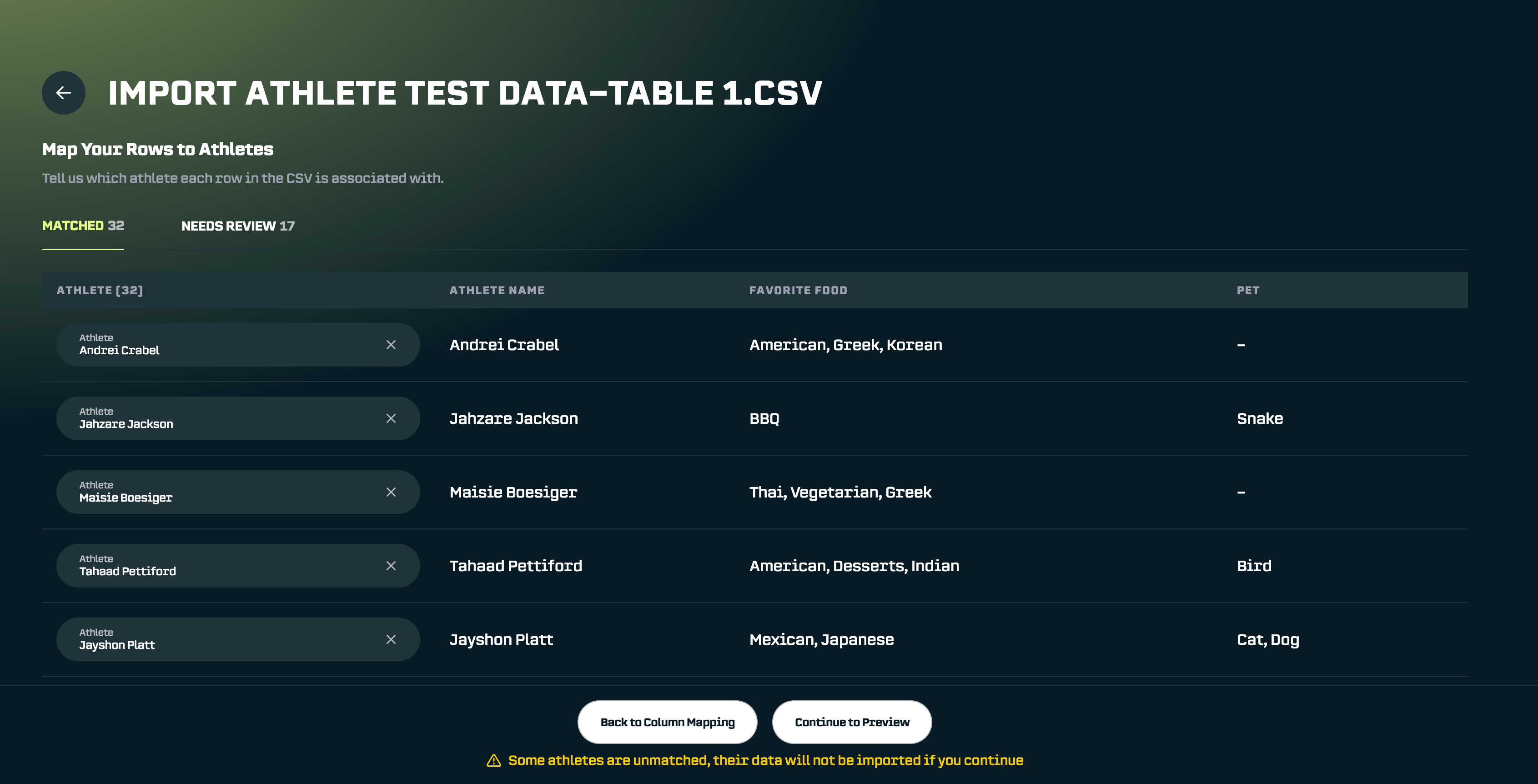Click the Athlete (32) column header
This screenshot has width=1538, height=784.
pyautogui.click(x=100, y=290)
